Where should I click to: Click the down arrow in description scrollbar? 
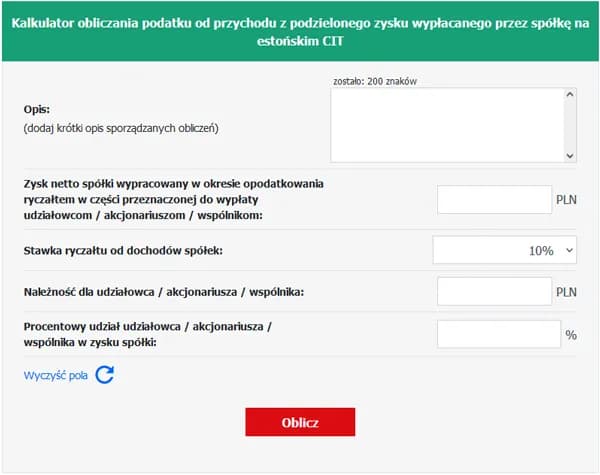570,155
